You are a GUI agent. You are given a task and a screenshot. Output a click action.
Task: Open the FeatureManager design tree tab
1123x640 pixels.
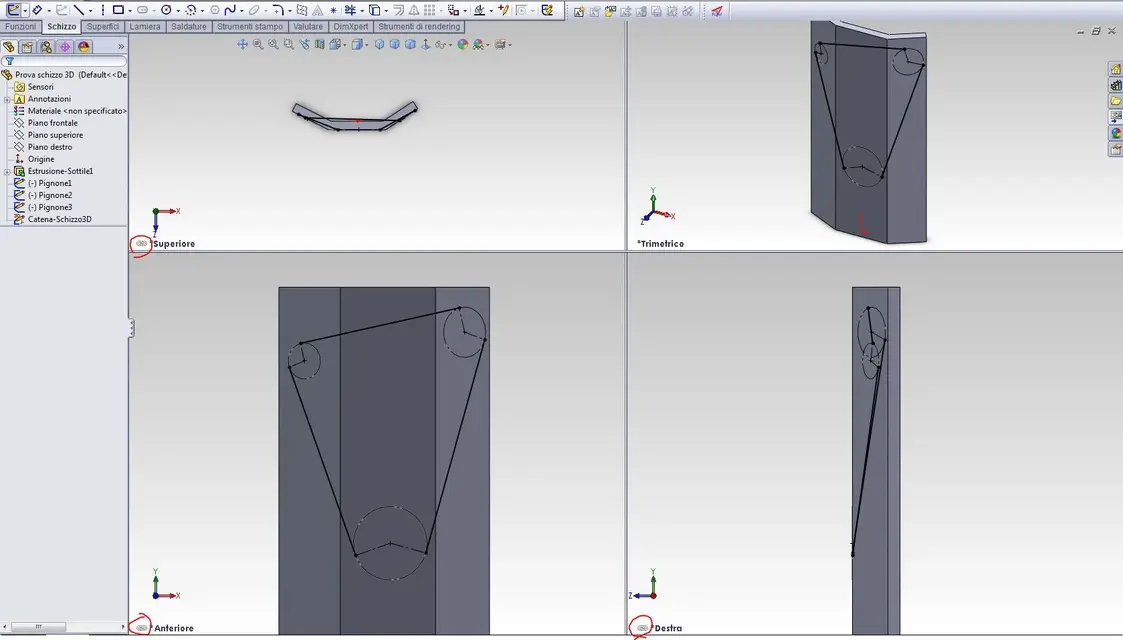[9, 47]
